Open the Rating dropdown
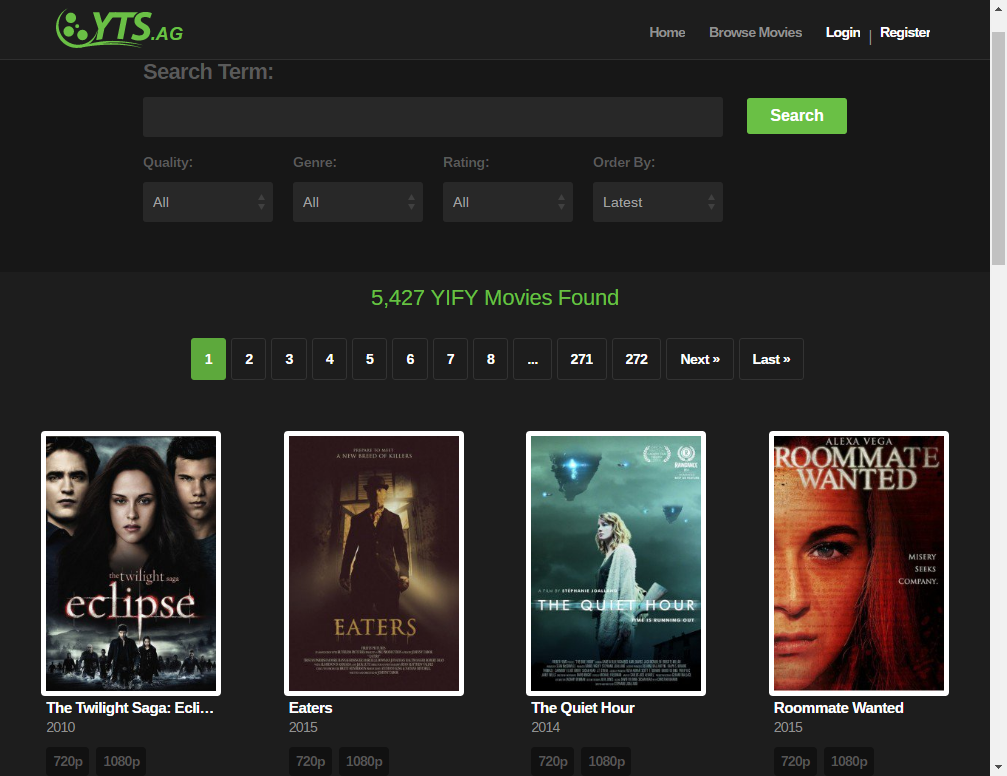 coord(507,202)
